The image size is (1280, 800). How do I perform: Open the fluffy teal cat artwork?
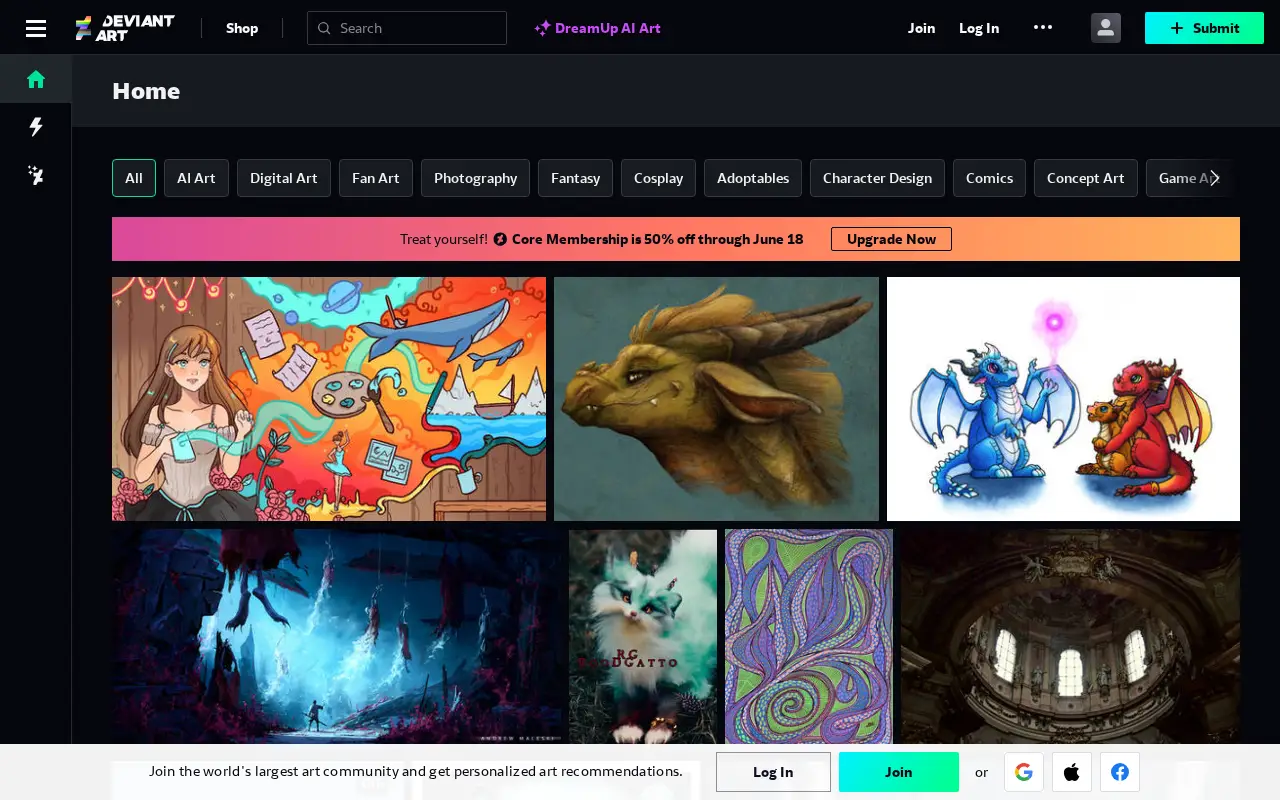tap(643, 636)
